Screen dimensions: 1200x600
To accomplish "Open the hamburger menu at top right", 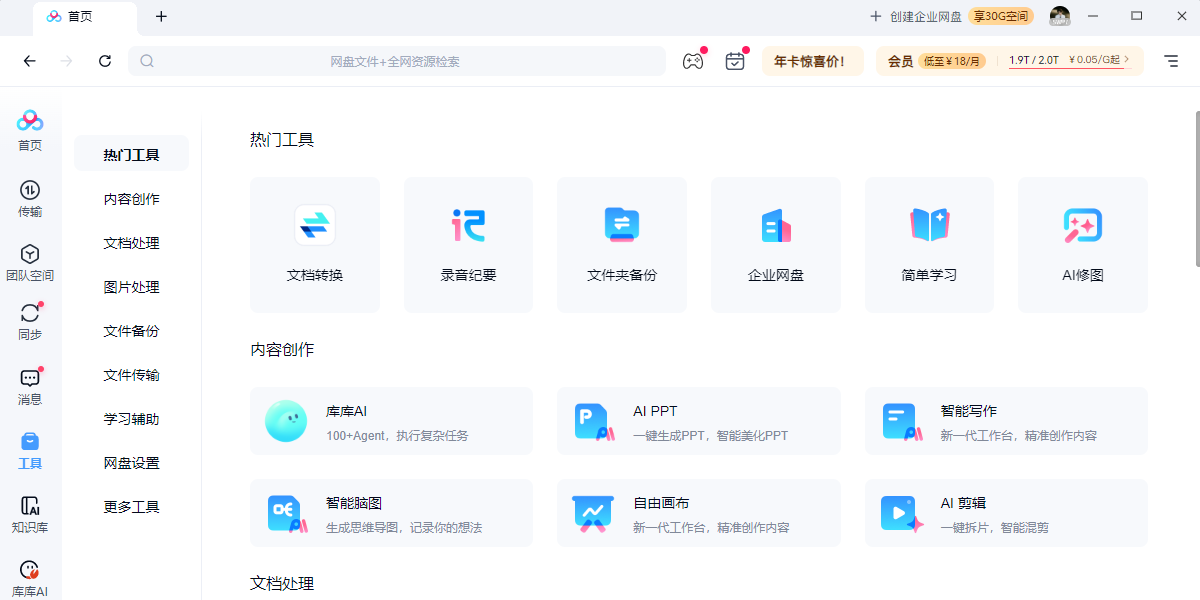I will click(x=1171, y=61).
